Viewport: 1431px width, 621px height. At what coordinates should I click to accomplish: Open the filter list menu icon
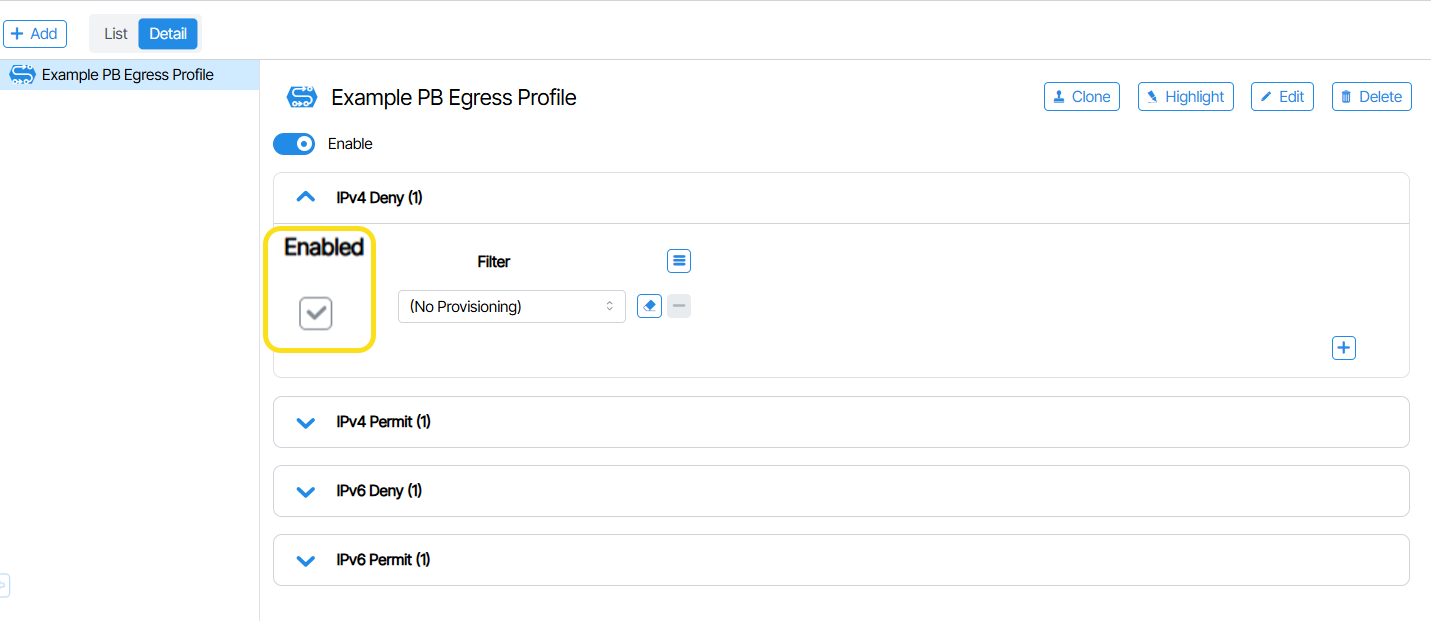[679, 261]
